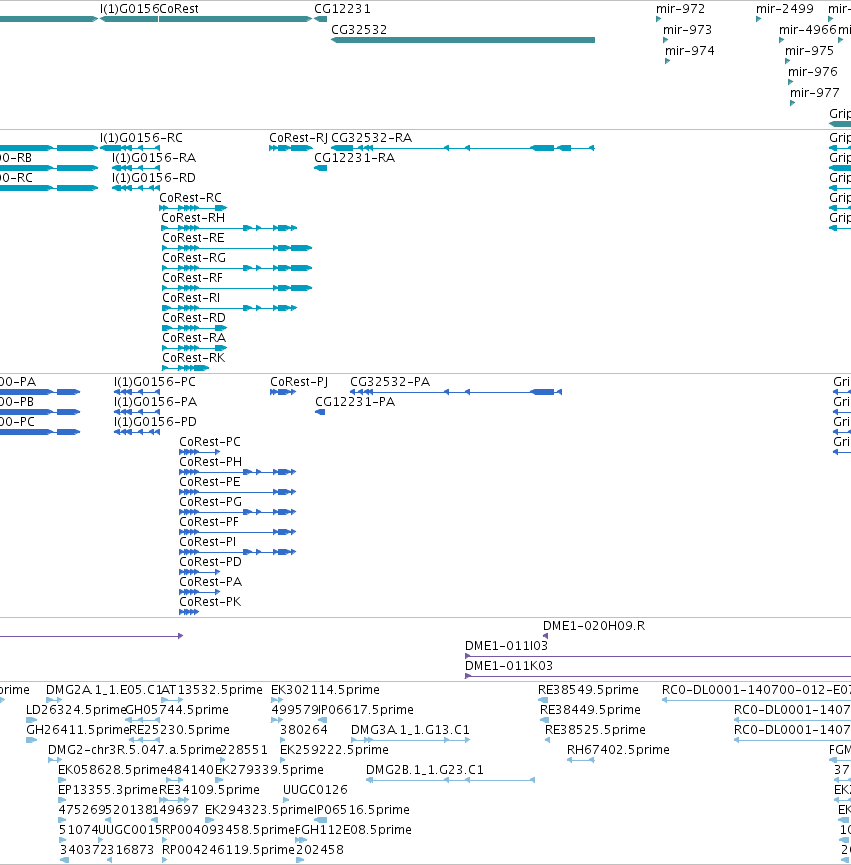The height and width of the screenshot is (865, 851).
Task: Select the CoRest-RD transcript
Action: pyautogui.click(x=195, y=328)
